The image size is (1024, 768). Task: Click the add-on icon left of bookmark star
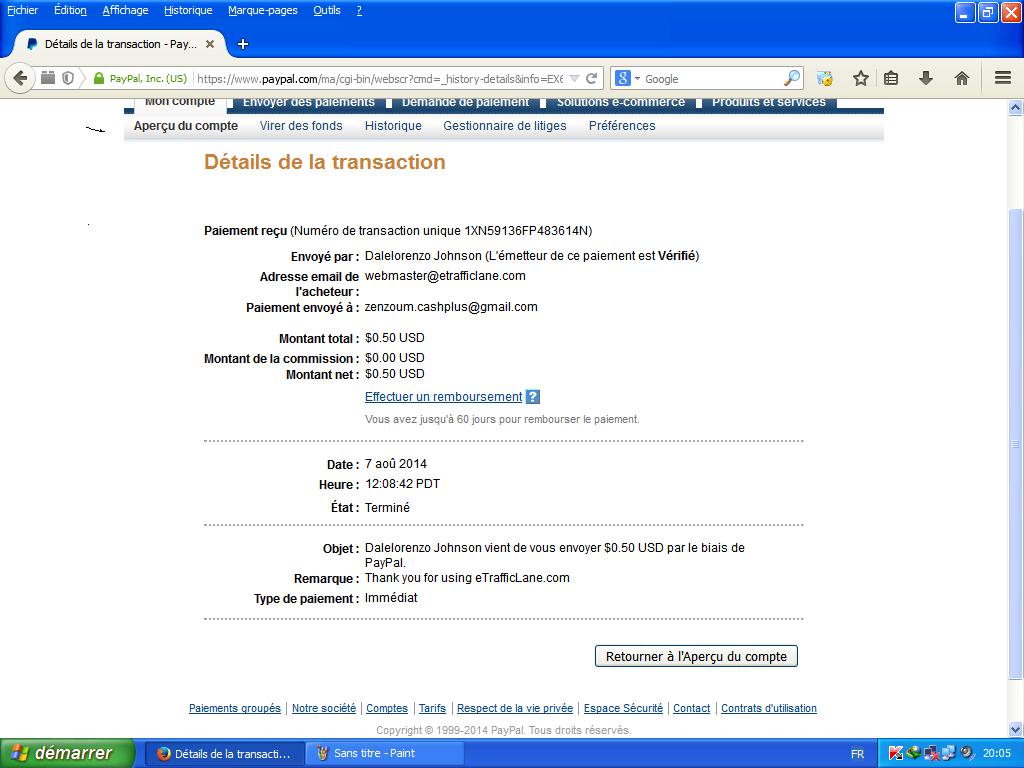pyautogui.click(x=825, y=78)
